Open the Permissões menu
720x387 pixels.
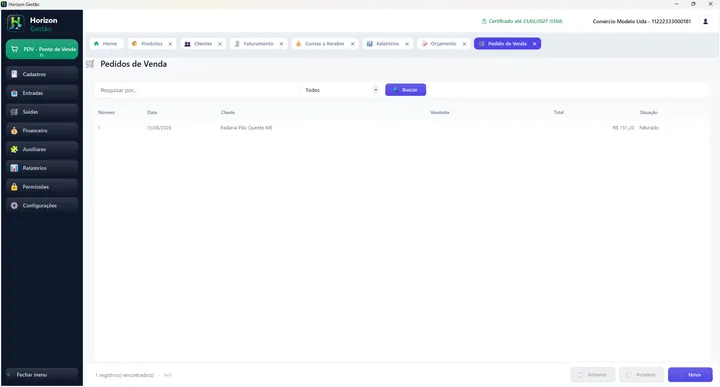pyautogui.click(x=42, y=187)
